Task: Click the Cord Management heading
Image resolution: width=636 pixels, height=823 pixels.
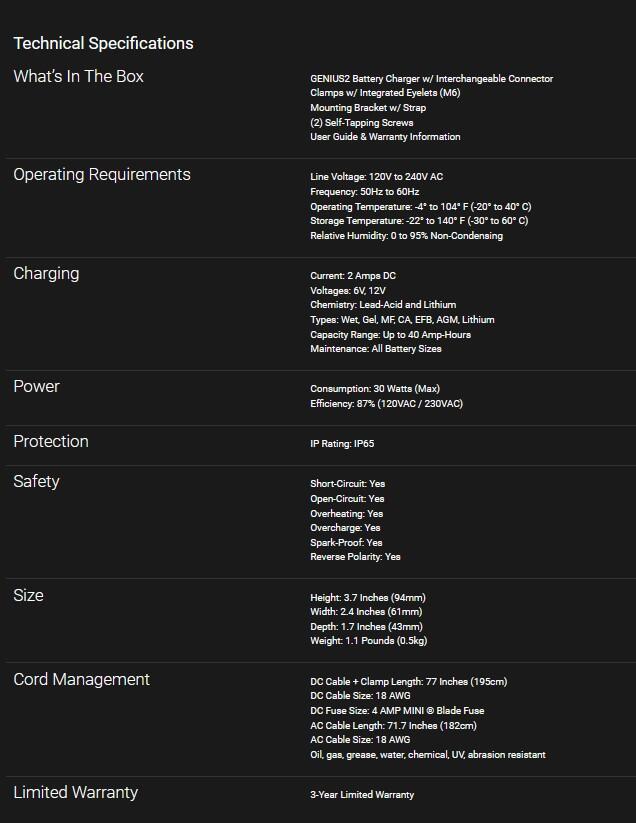Action: coord(81,680)
